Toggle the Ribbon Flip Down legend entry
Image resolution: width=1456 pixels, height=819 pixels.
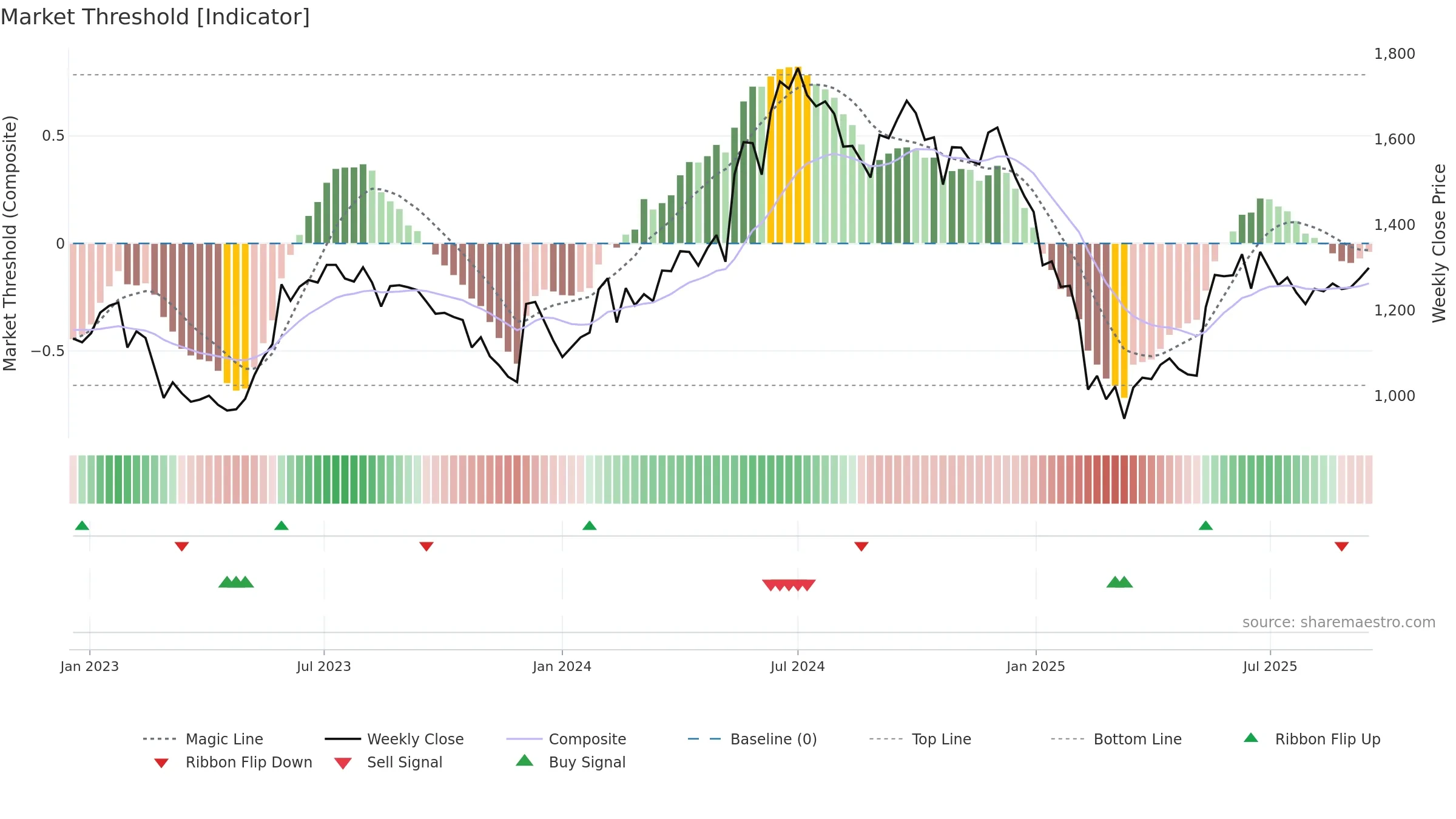[232, 762]
